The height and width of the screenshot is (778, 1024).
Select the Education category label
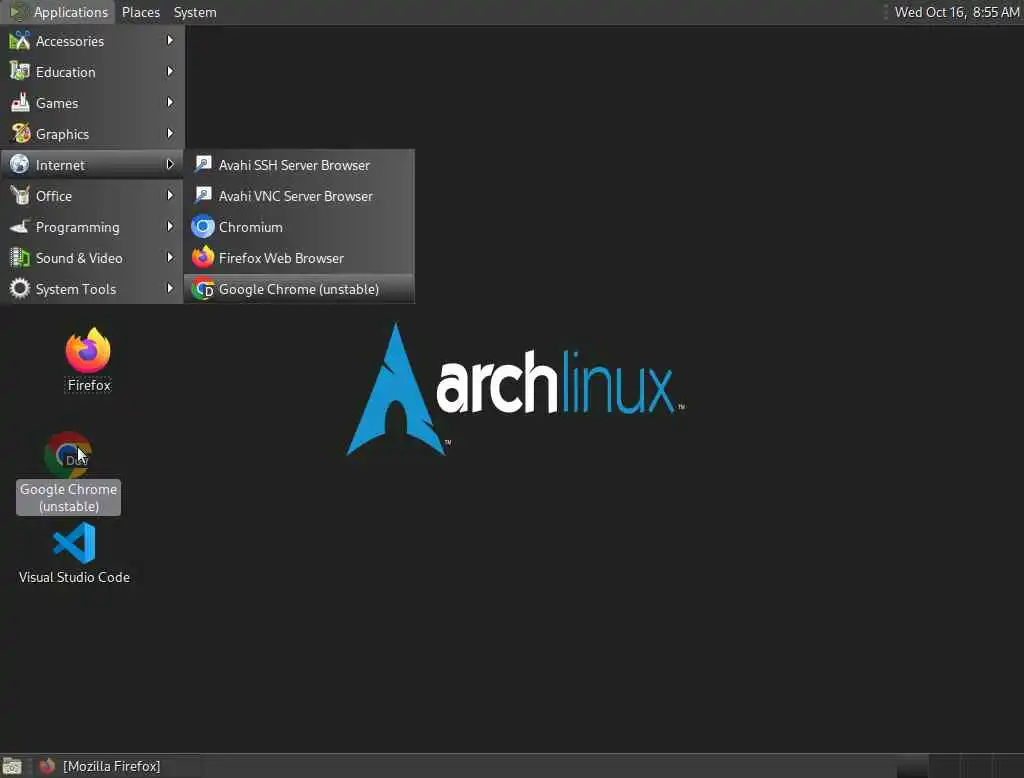(x=65, y=72)
